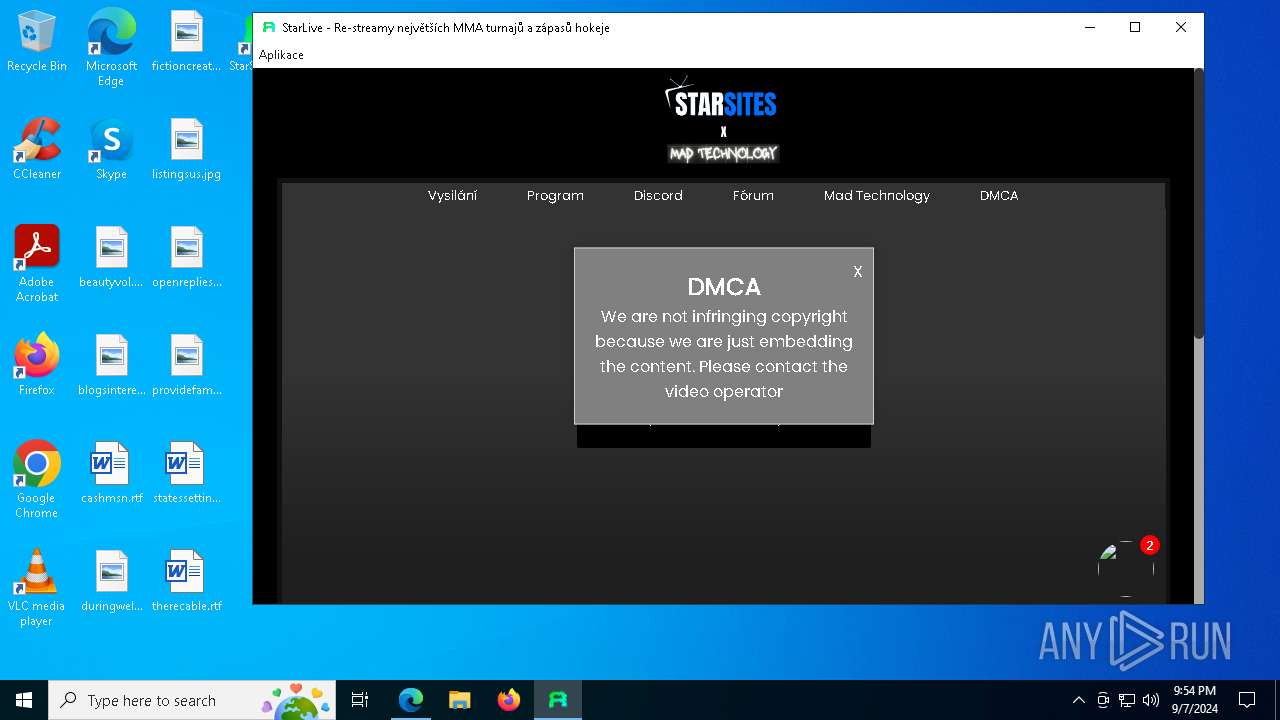Open beautyvol... image file on desktop
This screenshot has height=720, width=1280.
[x=111, y=258]
